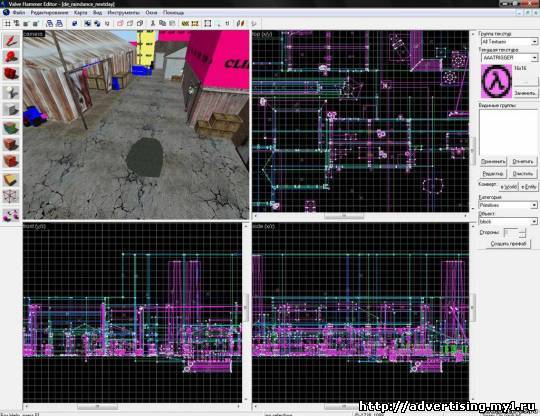The width and height of the screenshot is (540, 416).
Task: Click the Cut icon in toolbar
Action: click(153, 23)
